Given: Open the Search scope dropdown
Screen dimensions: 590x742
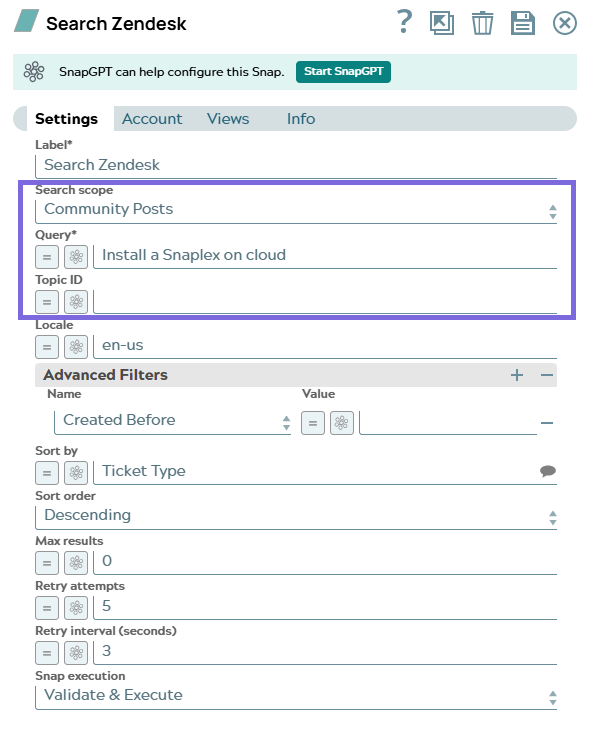Looking at the screenshot, I should 296,210.
